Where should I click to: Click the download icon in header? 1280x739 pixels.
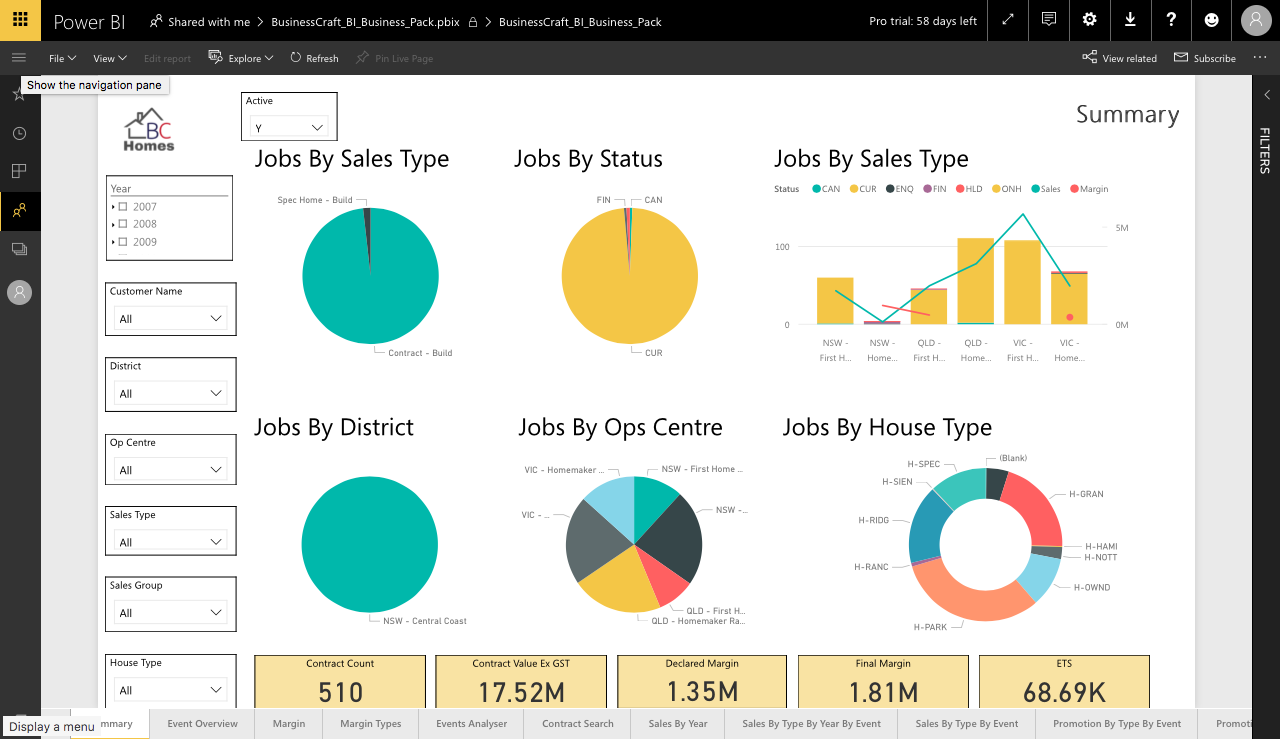click(x=1130, y=20)
